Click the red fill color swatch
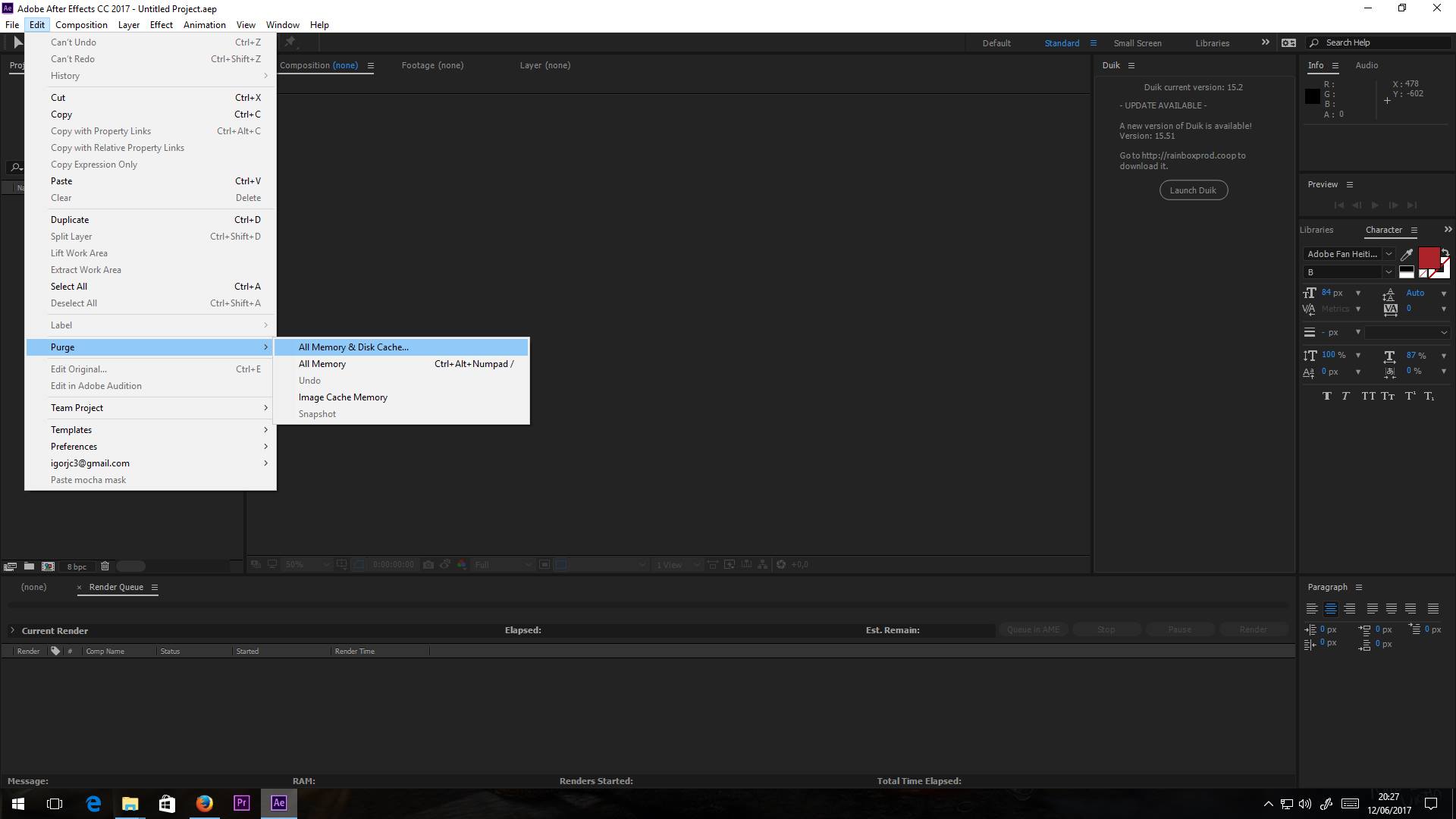This screenshot has width=1456, height=819. [x=1429, y=259]
